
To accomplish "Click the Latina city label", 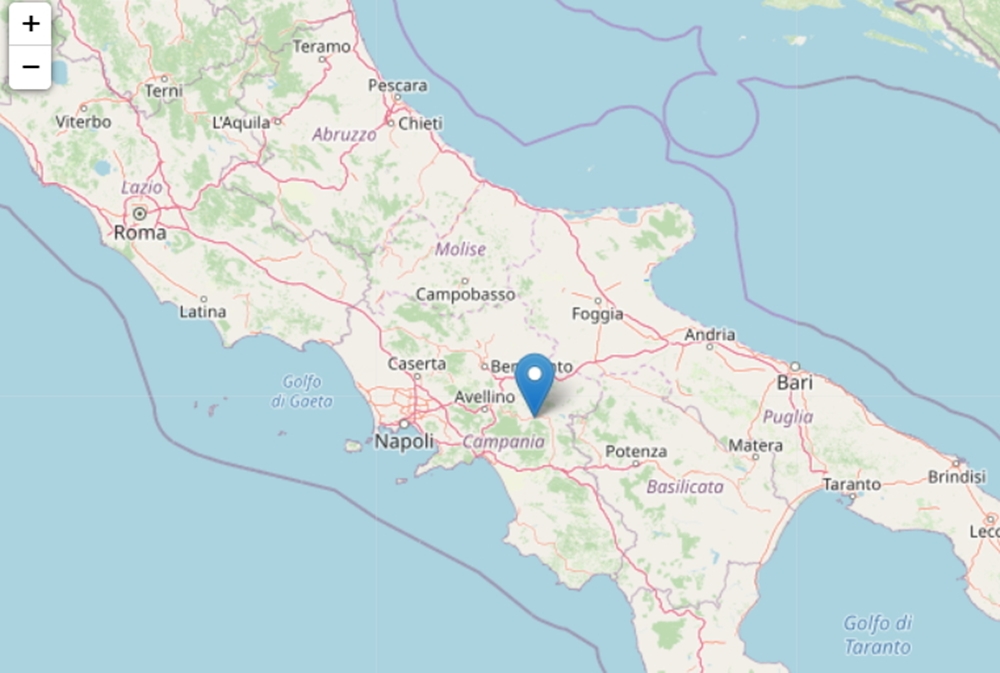I will pos(203,312).
